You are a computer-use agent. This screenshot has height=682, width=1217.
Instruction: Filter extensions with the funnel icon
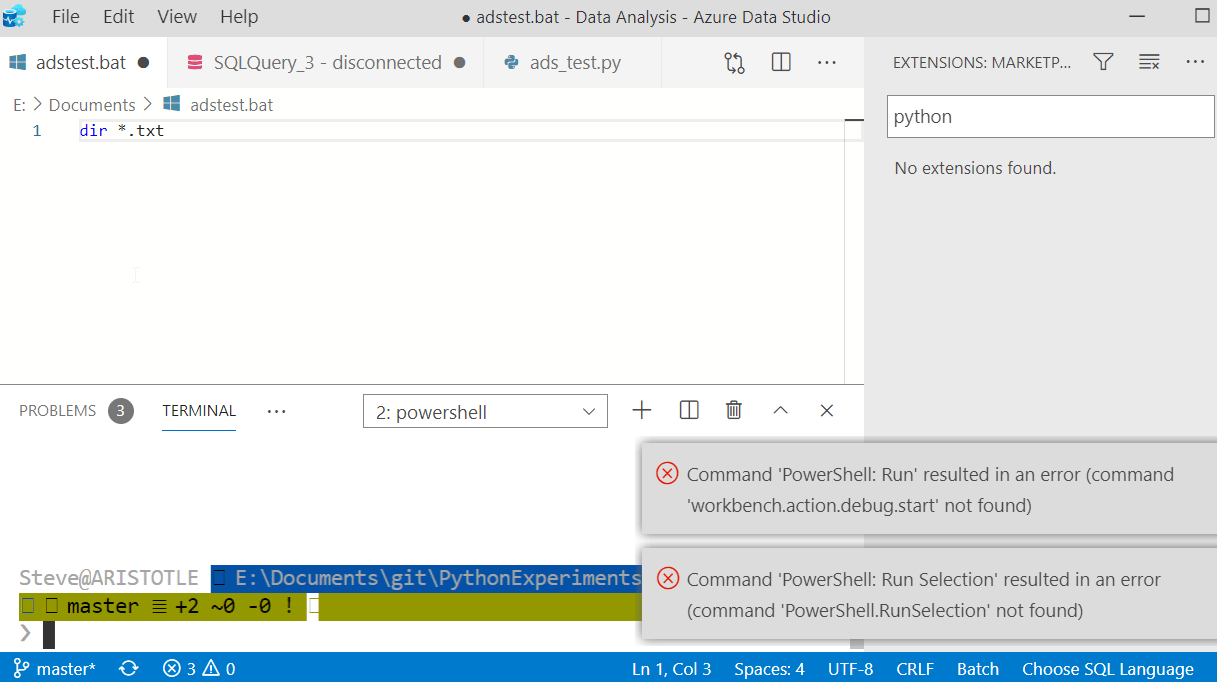pyautogui.click(x=1103, y=62)
